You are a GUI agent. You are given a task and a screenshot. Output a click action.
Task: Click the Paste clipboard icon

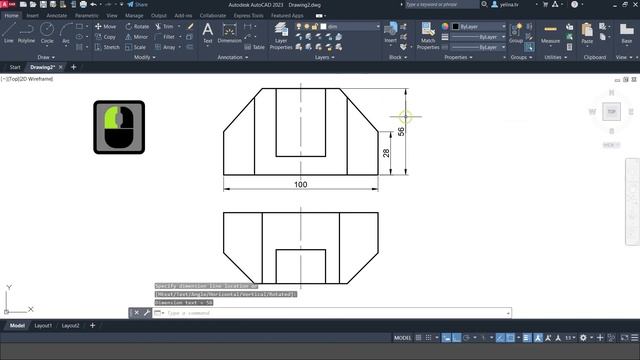click(587, 33)
